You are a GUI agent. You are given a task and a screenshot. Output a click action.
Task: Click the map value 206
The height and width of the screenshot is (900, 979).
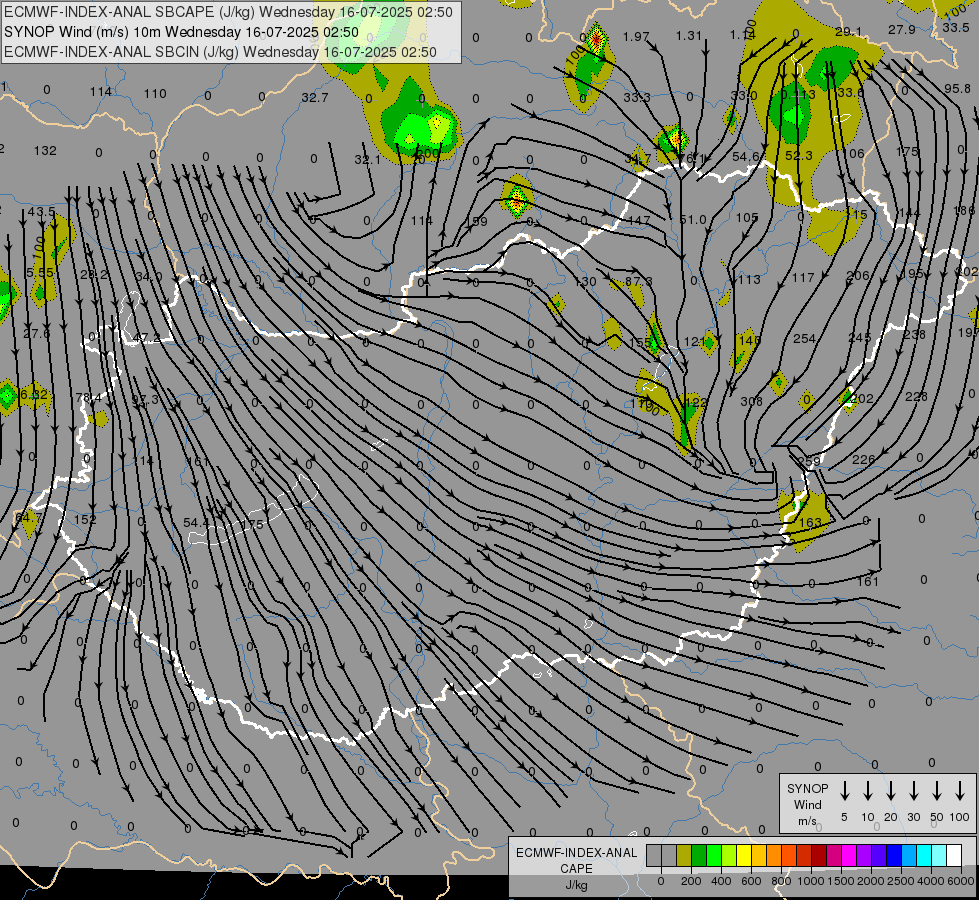(858, 276)
